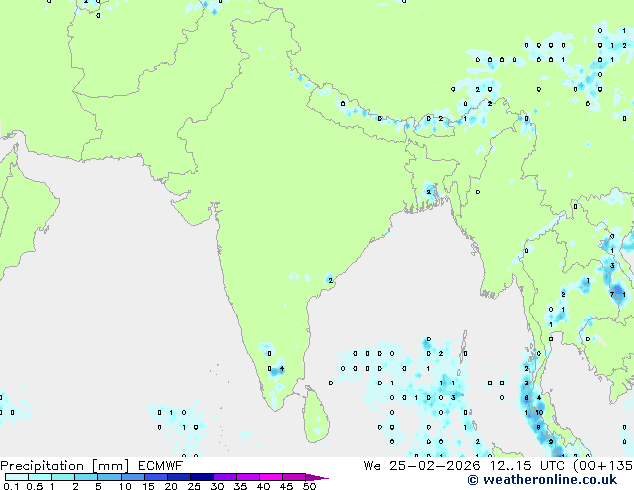Click the '9' rainfall value near Malay Peninsula

pos(551,442)
